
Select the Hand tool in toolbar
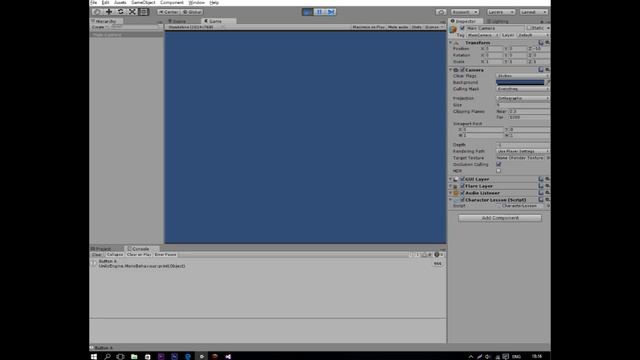click(97, 12)
